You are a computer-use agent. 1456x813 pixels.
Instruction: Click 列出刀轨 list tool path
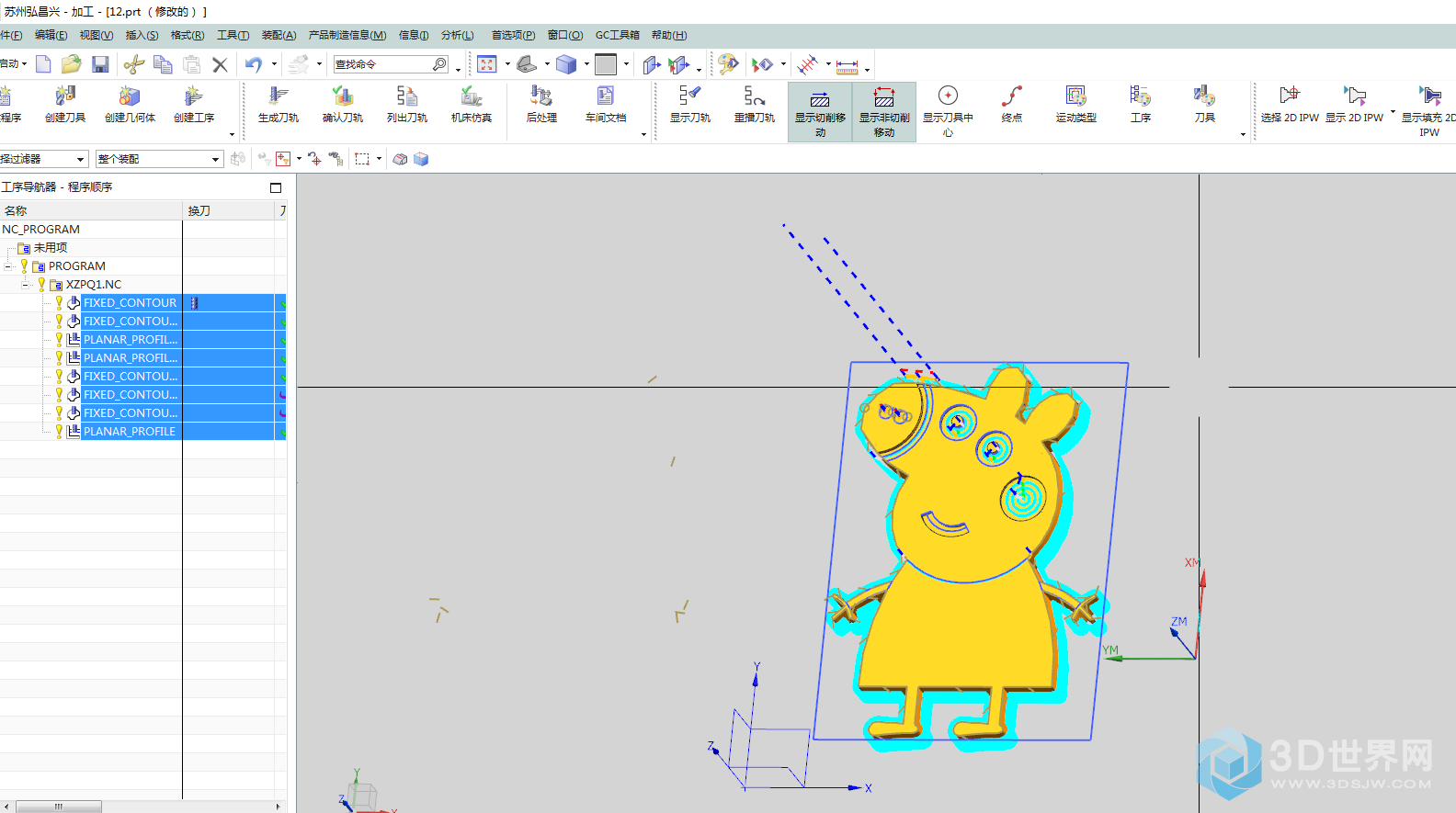407,105
